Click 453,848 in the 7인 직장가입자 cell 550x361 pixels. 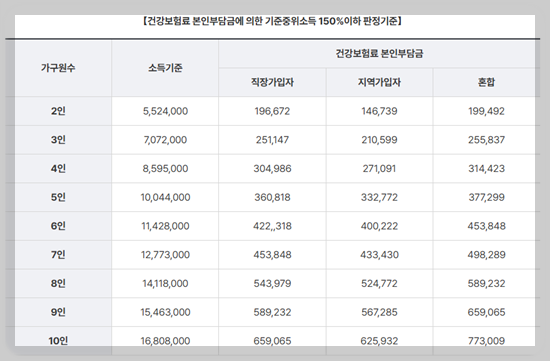pyautogui.click(x=272, y=255)
